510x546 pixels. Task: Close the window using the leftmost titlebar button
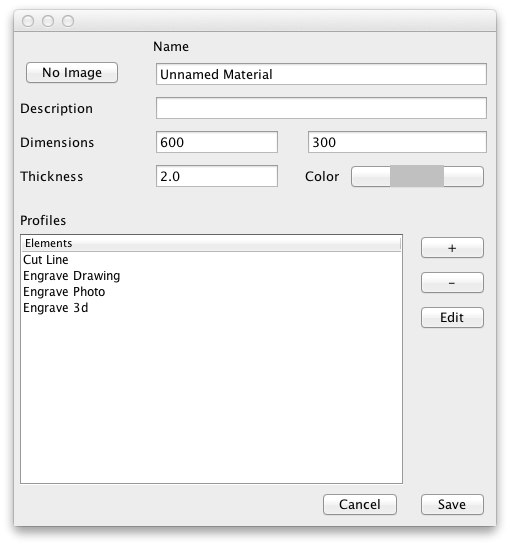tap(28, 21)
